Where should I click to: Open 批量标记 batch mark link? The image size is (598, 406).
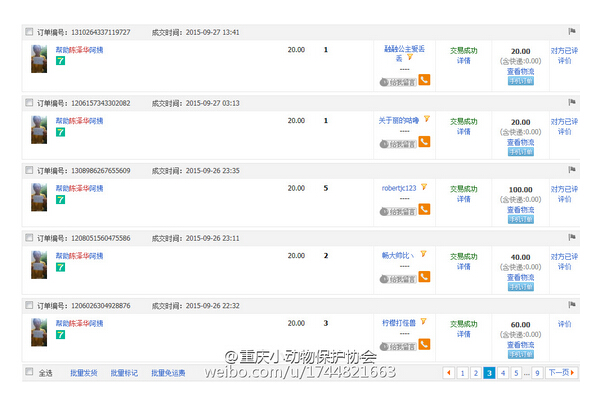[124, 373]
